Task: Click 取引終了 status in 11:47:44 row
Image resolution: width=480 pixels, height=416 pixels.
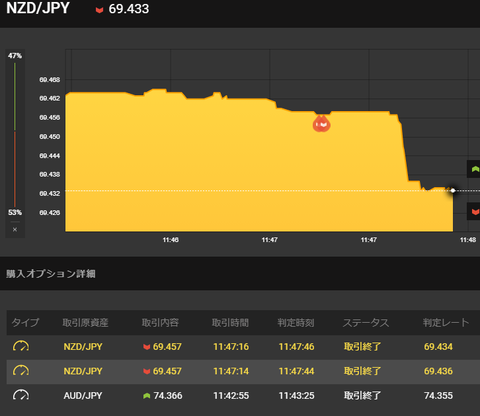Action: click(x=362, y=371)
